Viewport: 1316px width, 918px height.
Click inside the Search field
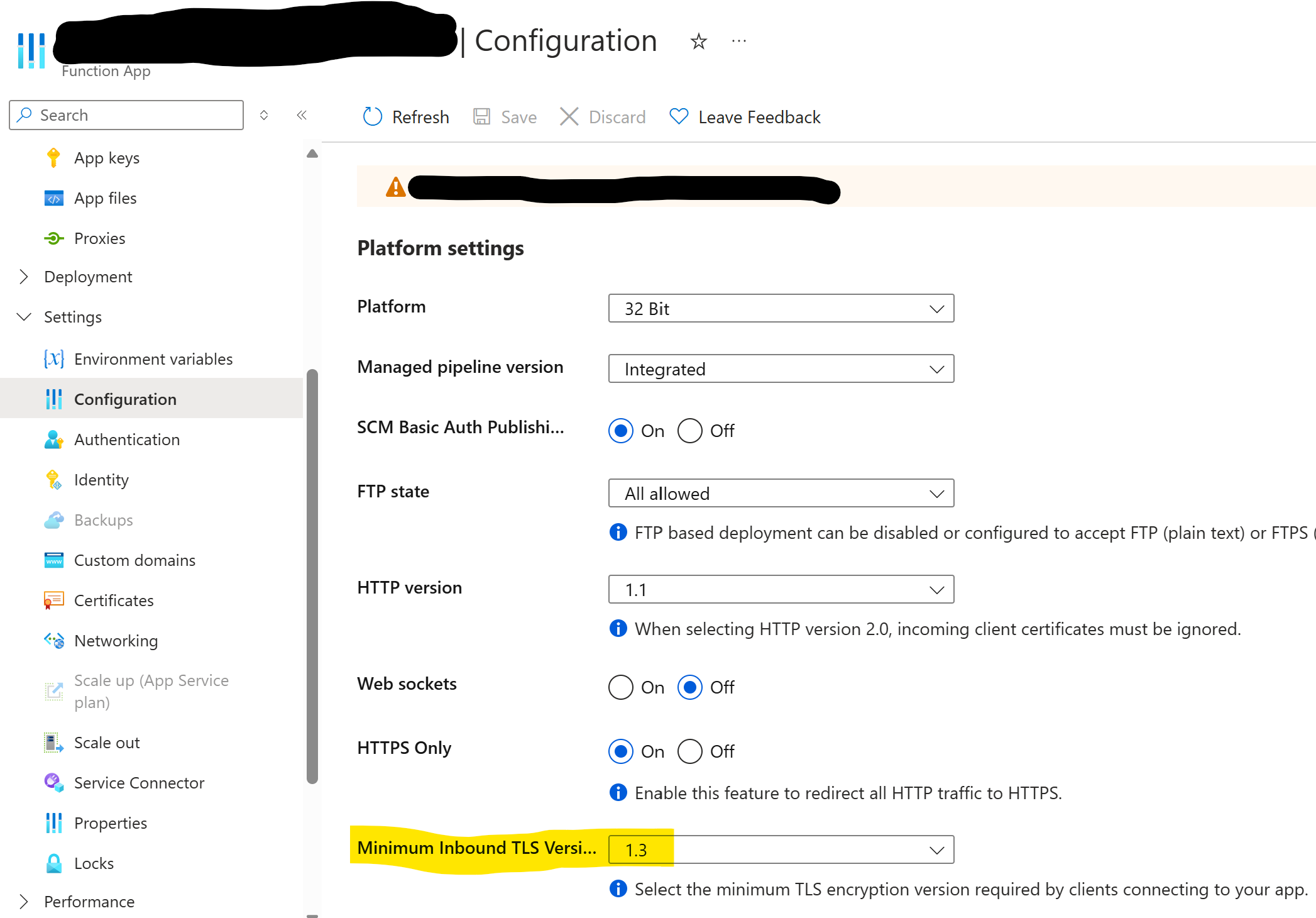tap(126, 115)
